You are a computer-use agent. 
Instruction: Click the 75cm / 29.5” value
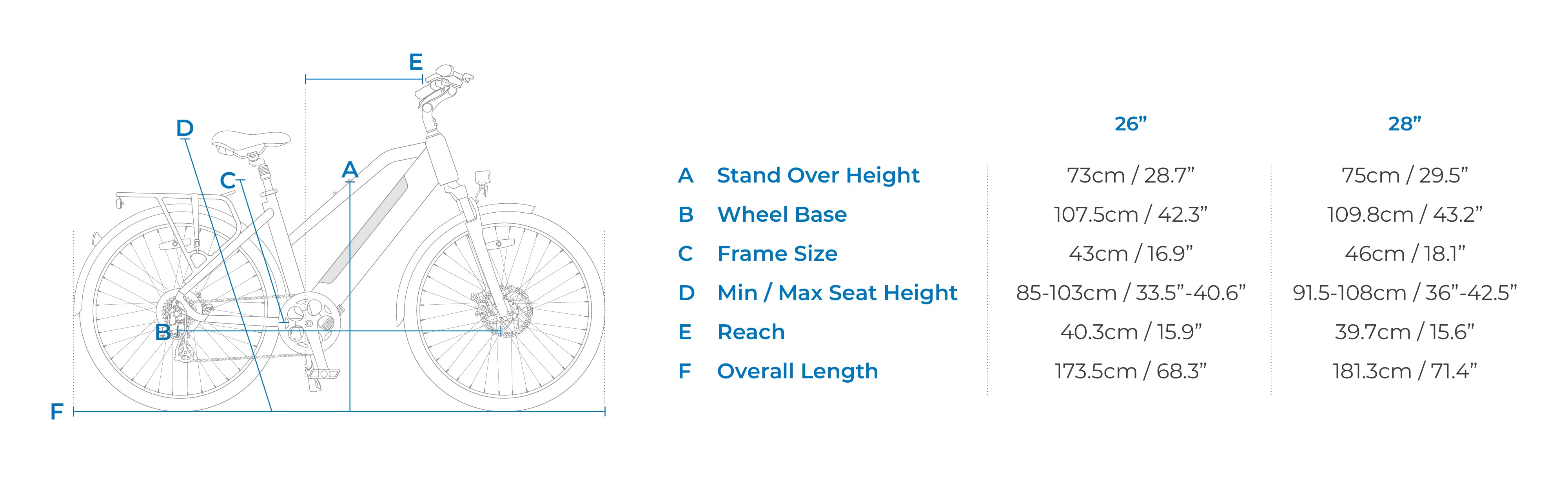tap(1404, 175)
